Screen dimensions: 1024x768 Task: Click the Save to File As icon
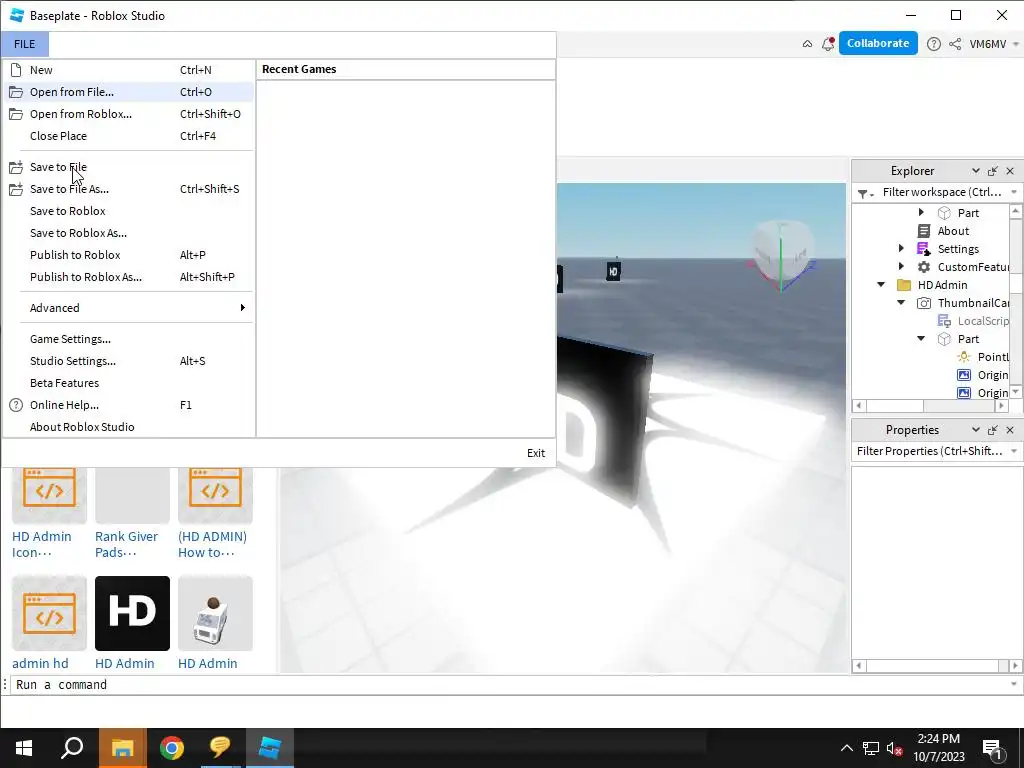click(16, 189)
